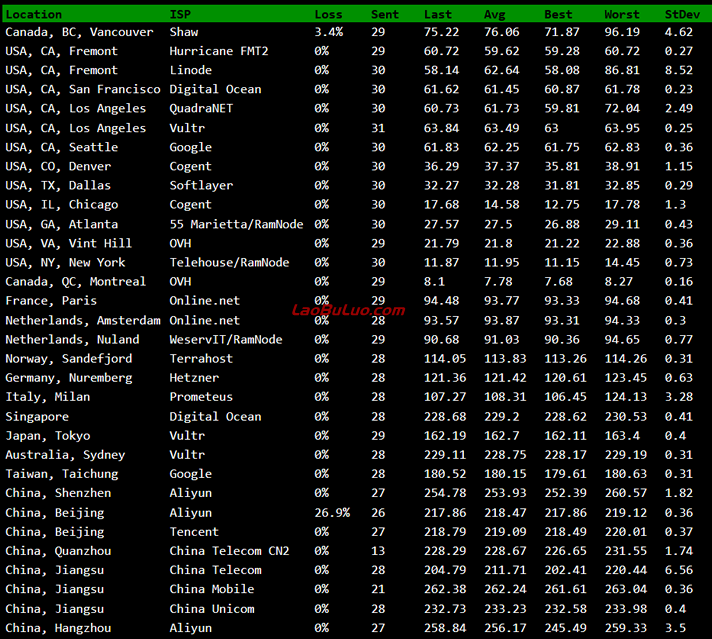Select Netherlands, Amsterdam location text

tap(83, 321)
